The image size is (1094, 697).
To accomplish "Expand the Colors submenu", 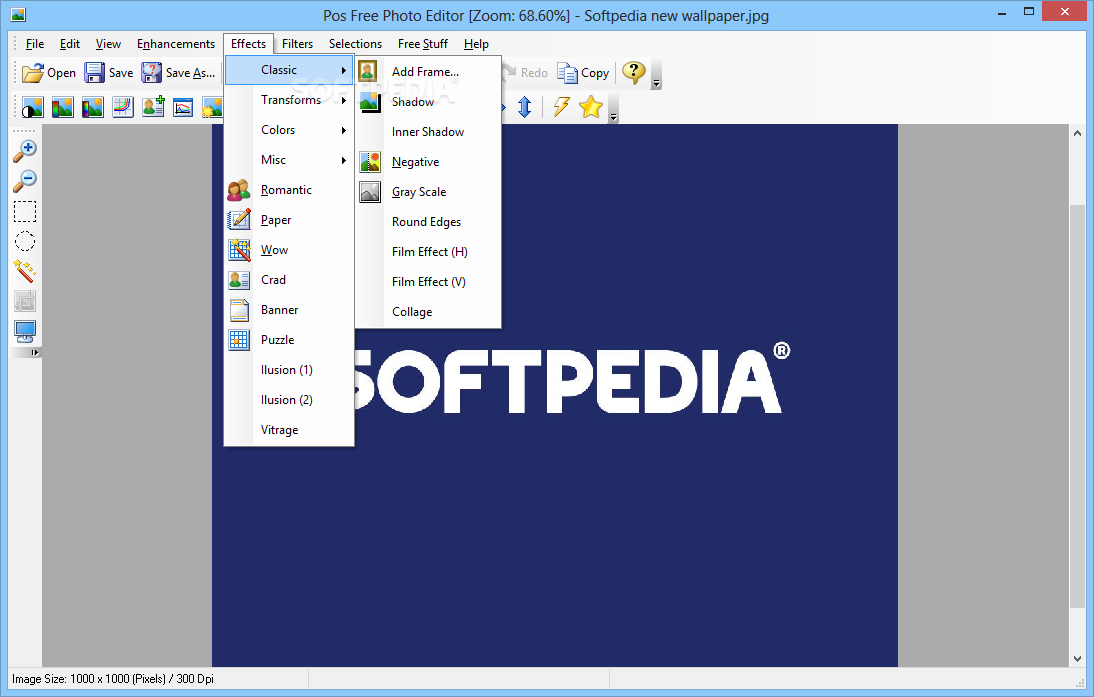I will pos(289,130).
